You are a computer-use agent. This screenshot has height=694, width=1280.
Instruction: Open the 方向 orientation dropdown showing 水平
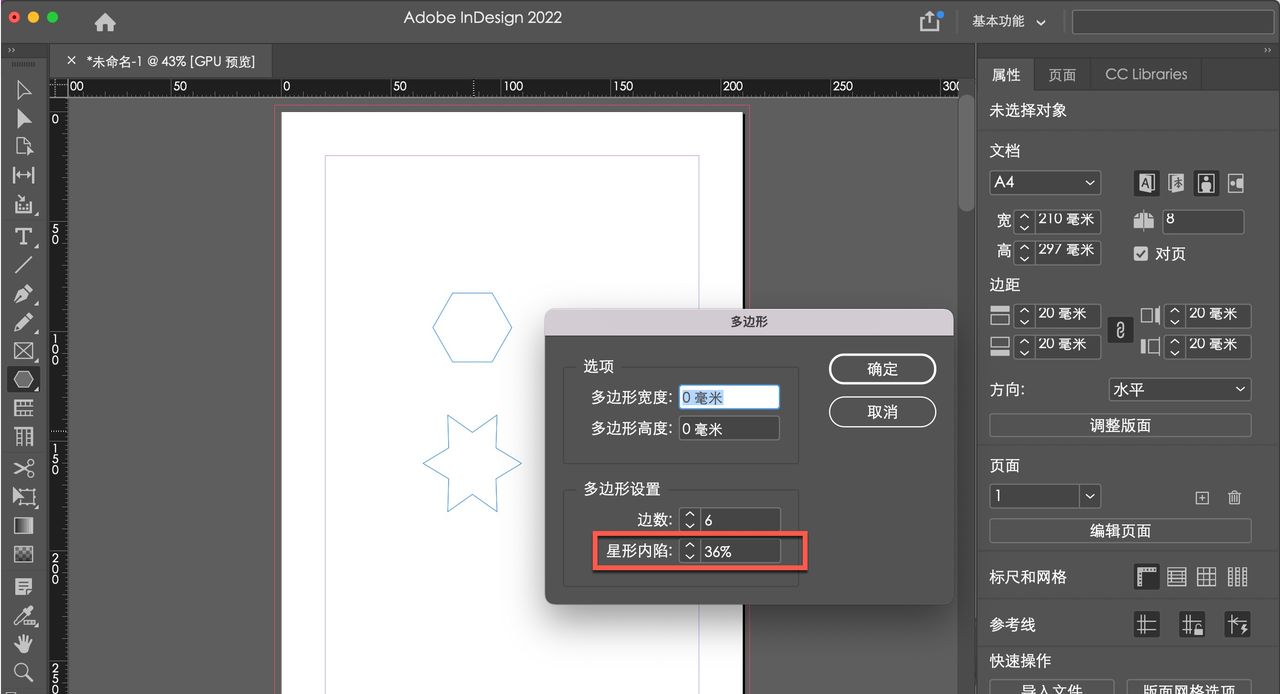(1178, 389)
